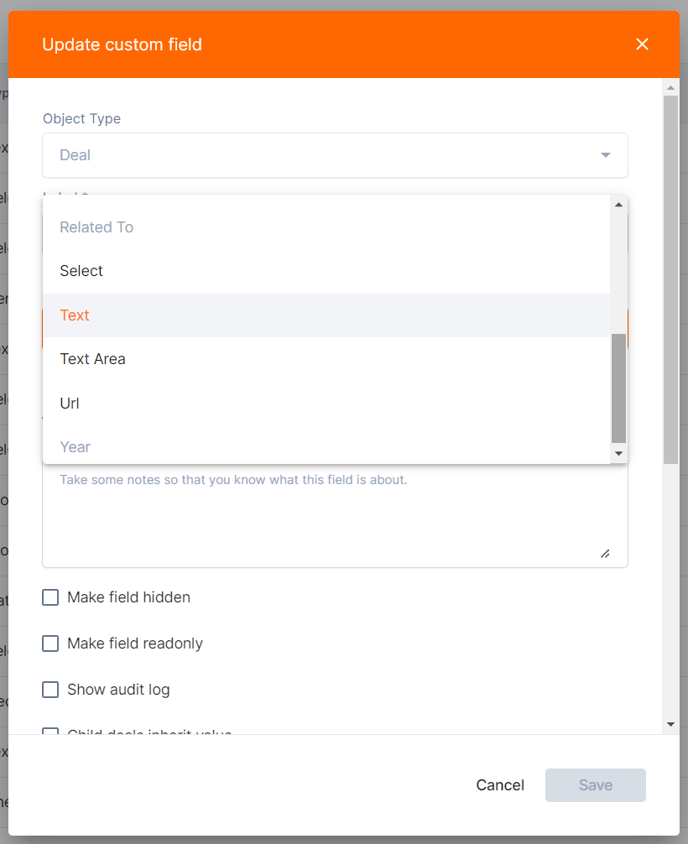688x844 pixels.
Task: Click the dropdown list scrollbar thumb
Action: tap(619, 388)
